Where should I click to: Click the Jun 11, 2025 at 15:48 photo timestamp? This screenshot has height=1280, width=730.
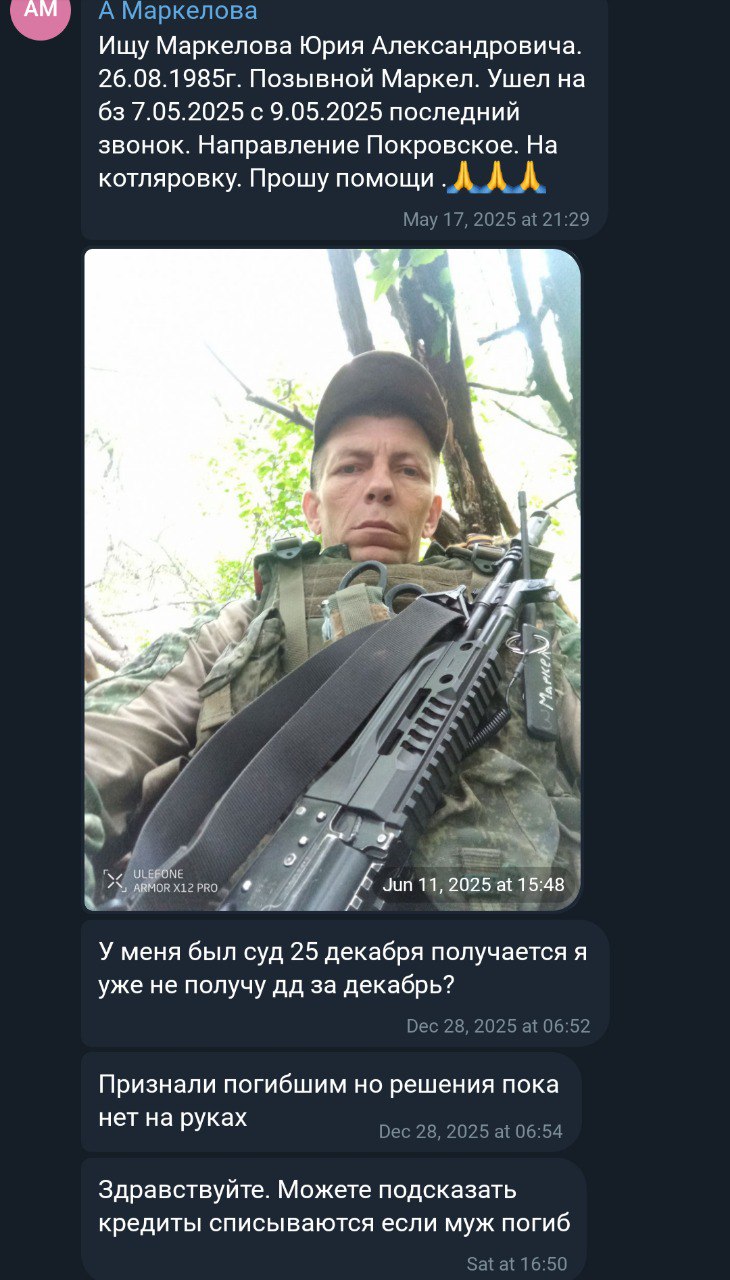[x=474, y=884]
